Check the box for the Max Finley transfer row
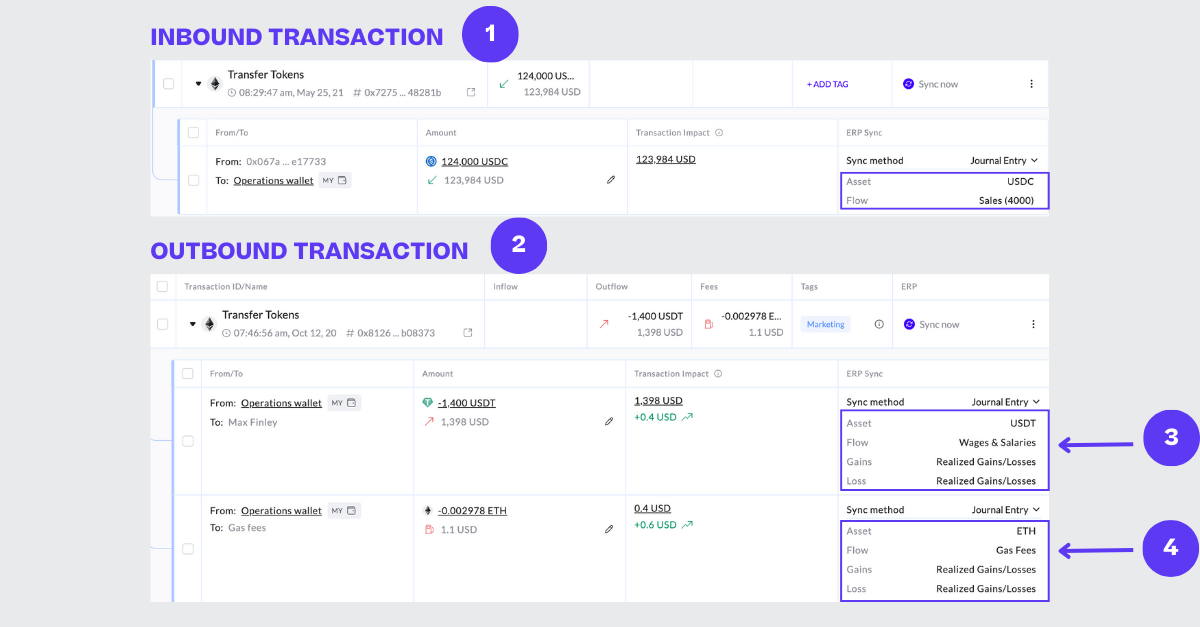1200x627 pixels. click(188, 441)
